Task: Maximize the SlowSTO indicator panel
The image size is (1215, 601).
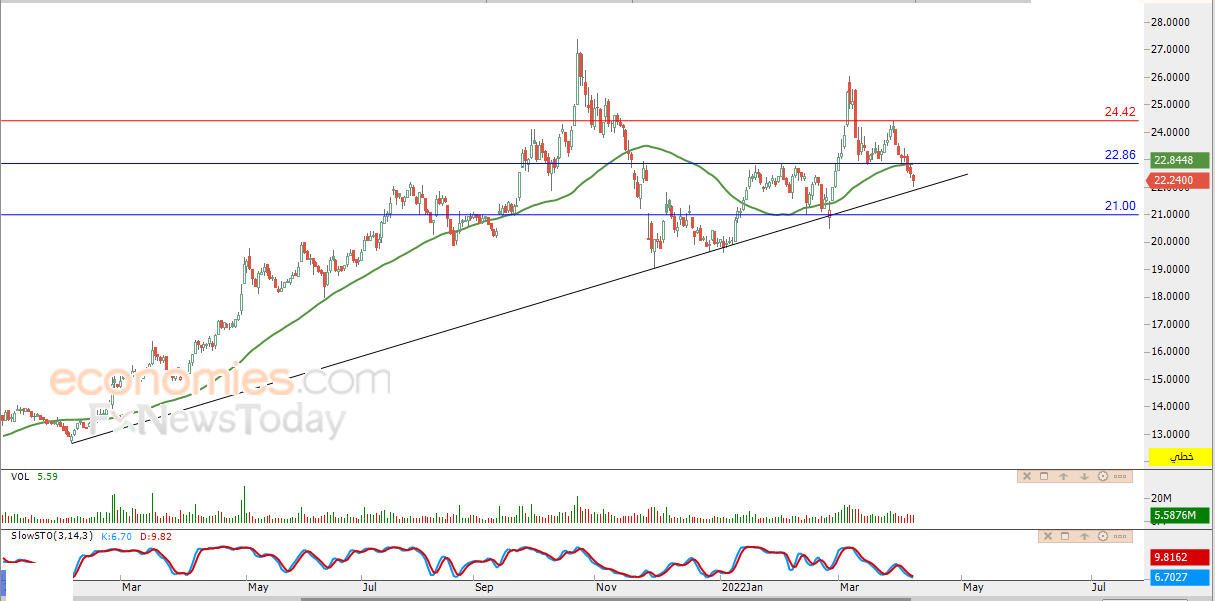Action: coord(1065,536)
